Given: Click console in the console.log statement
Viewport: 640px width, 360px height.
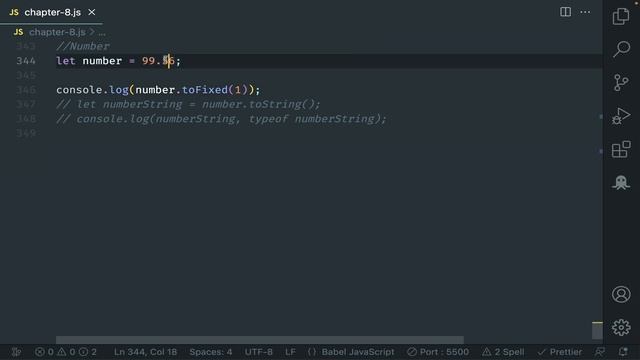Looking at the screenshot, I should 79,90.
